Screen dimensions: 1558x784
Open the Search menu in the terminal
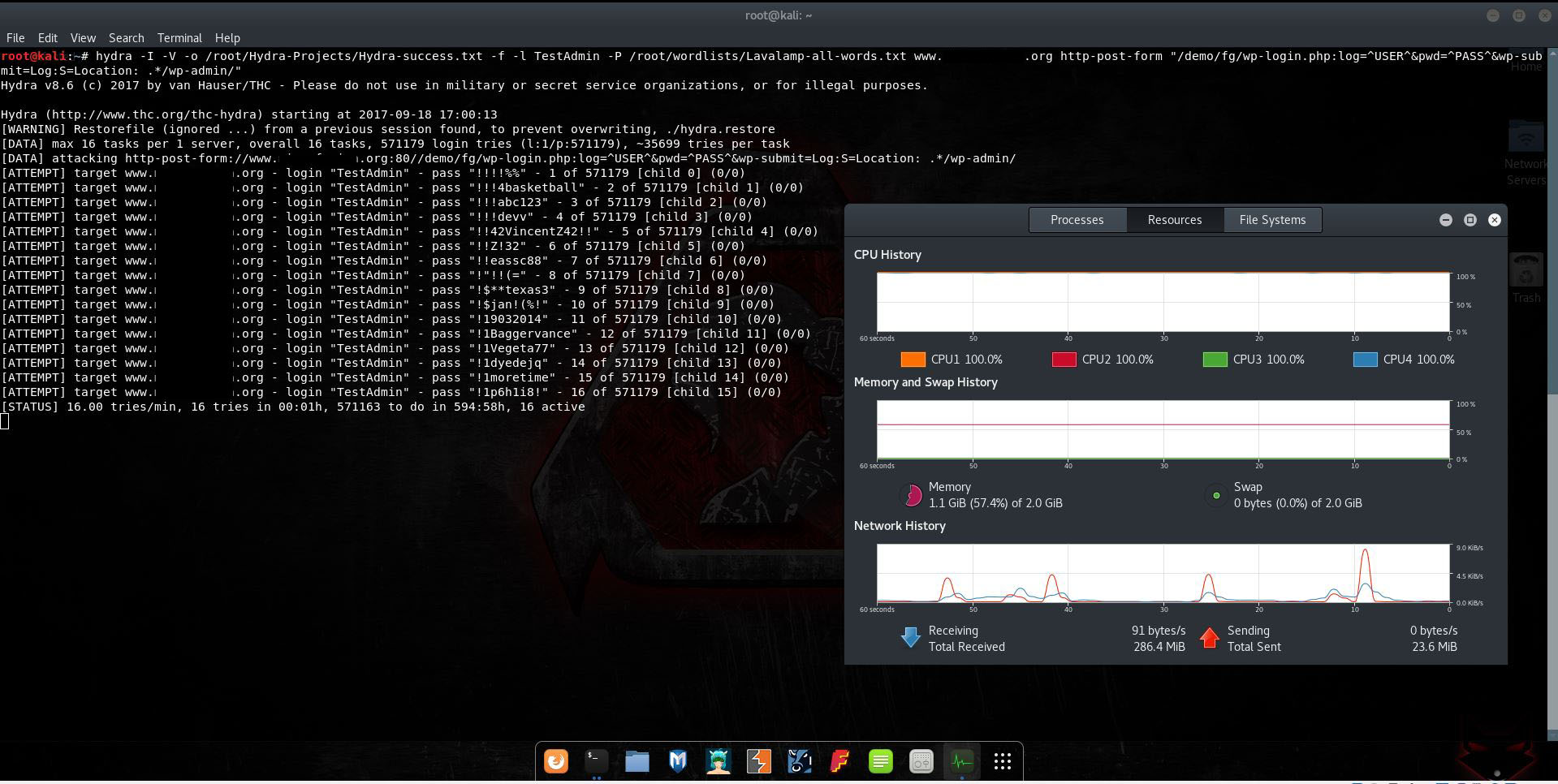coord(126,37)
